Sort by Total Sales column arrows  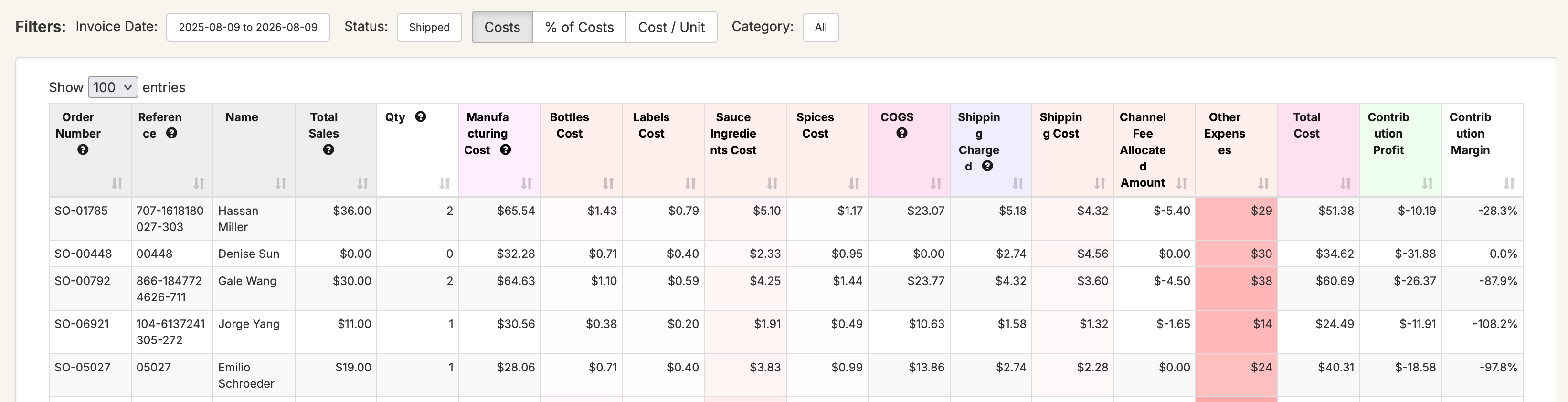tap(363, 183)
